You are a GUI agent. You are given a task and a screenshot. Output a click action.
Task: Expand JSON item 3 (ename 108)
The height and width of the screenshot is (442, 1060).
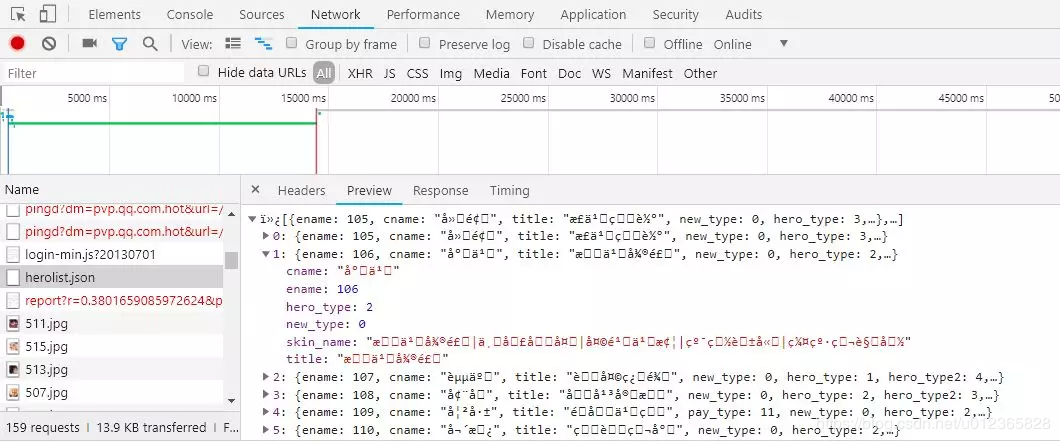266,395
